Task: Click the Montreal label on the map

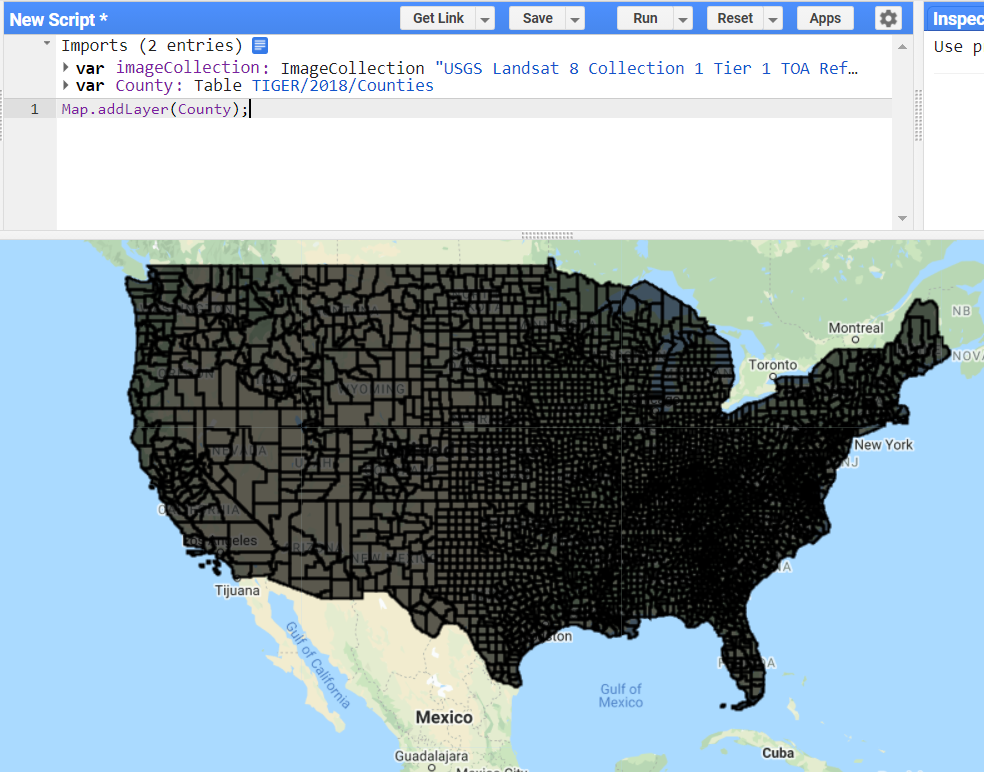Action: pyautogui.click(x=855, y=328)
